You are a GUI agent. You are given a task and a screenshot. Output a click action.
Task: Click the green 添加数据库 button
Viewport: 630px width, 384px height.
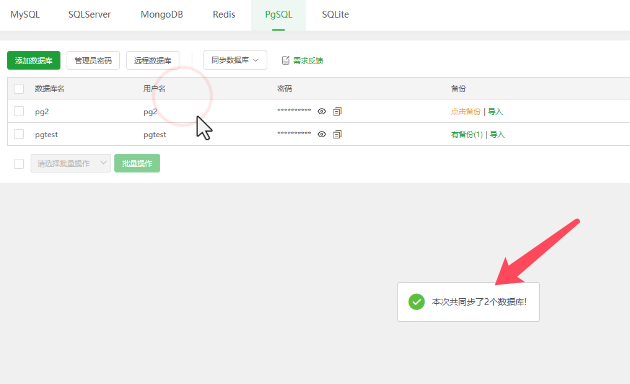coord(34,60)
